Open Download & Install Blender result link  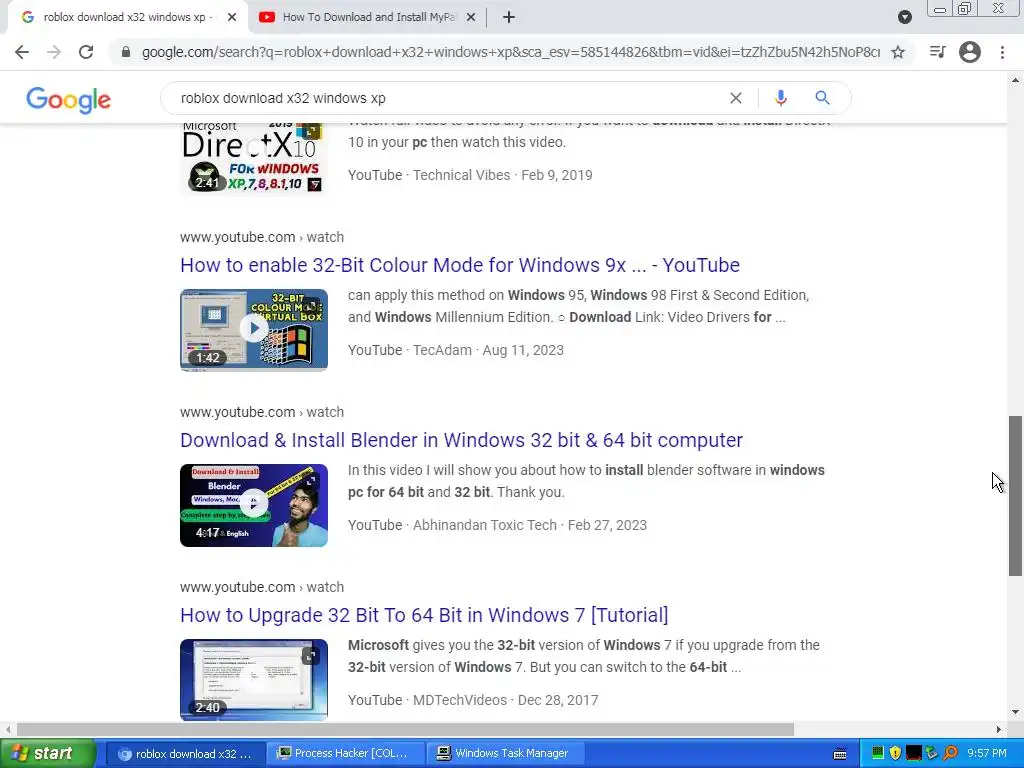pos(461,440)
